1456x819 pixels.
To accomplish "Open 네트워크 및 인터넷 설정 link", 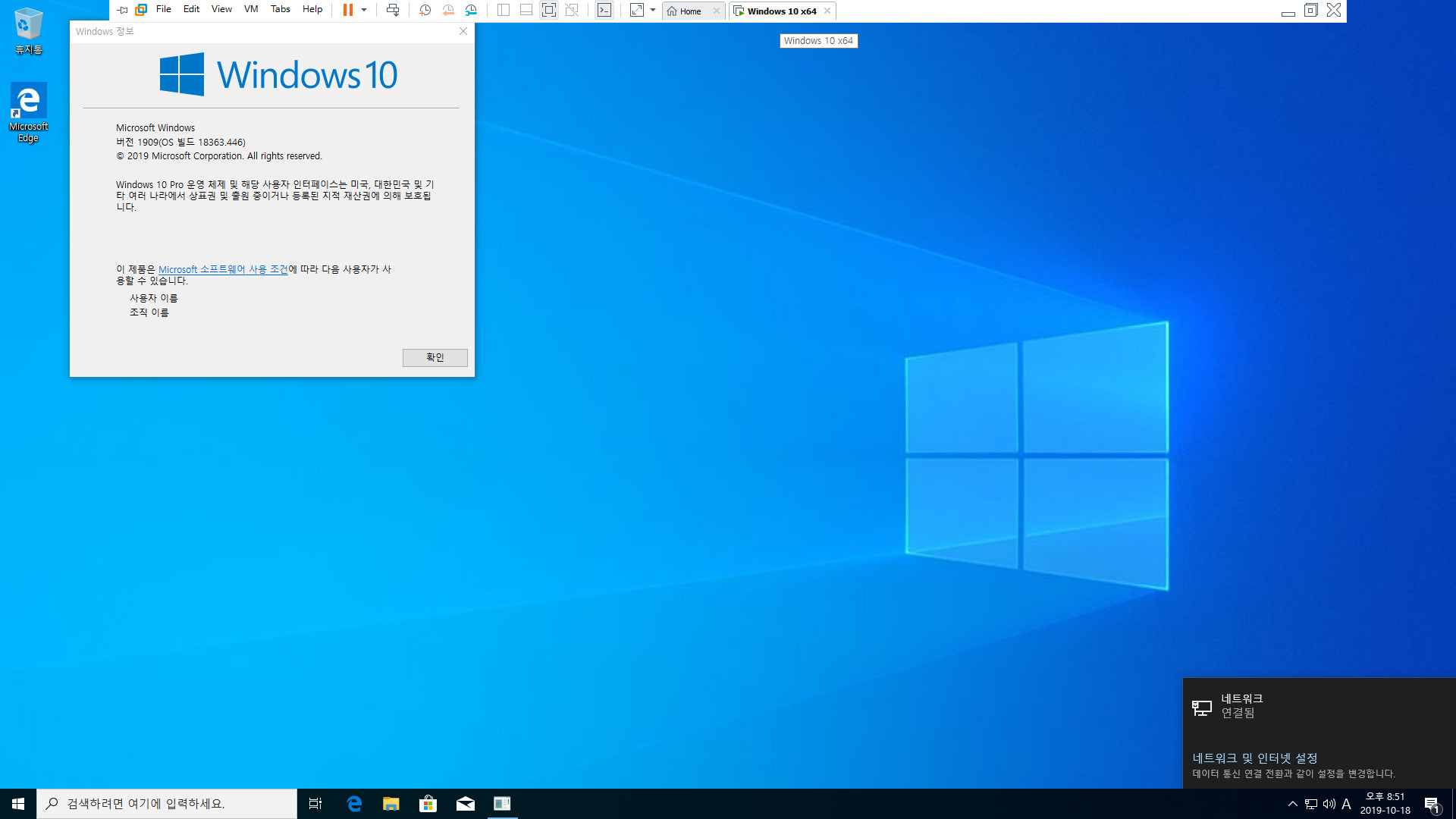I will click(1254, 758).
